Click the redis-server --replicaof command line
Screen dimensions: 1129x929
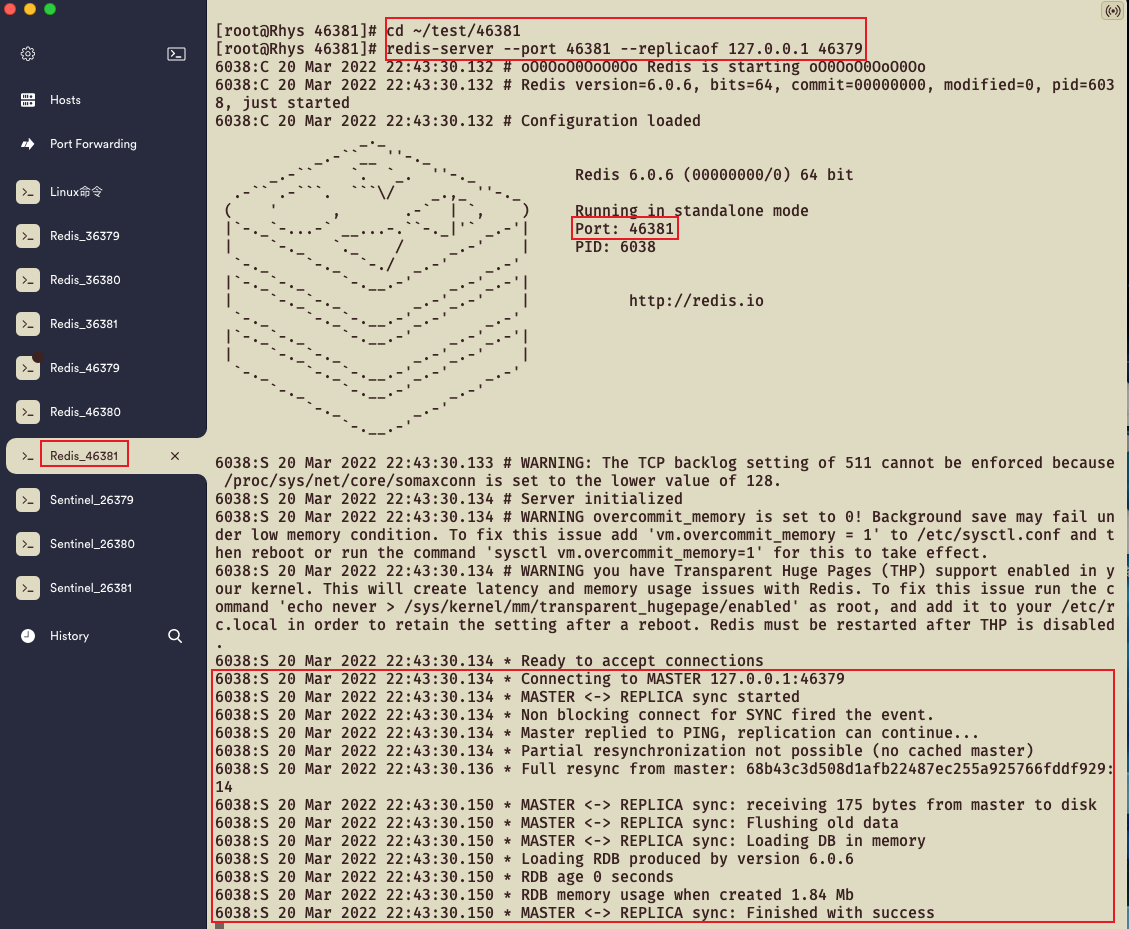[x=624, y=49]
